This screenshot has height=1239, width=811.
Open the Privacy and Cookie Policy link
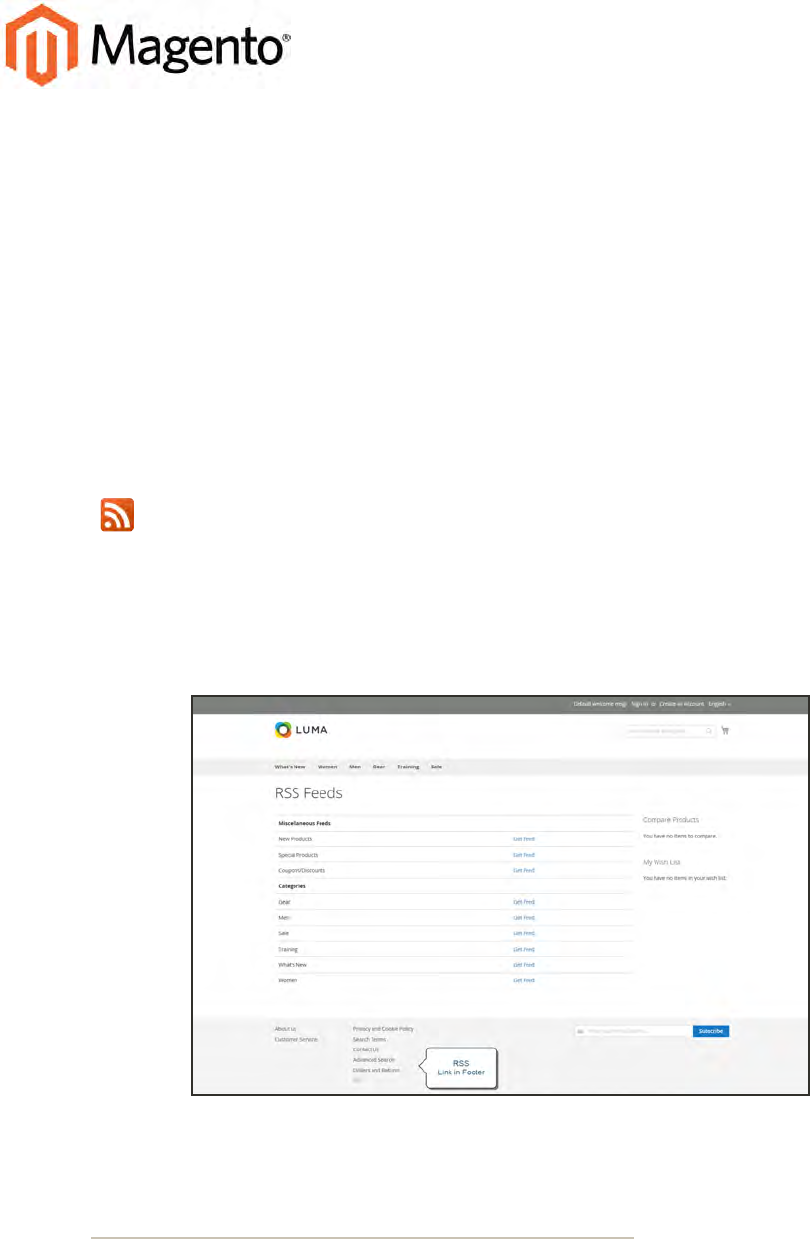click(383, 1028)
